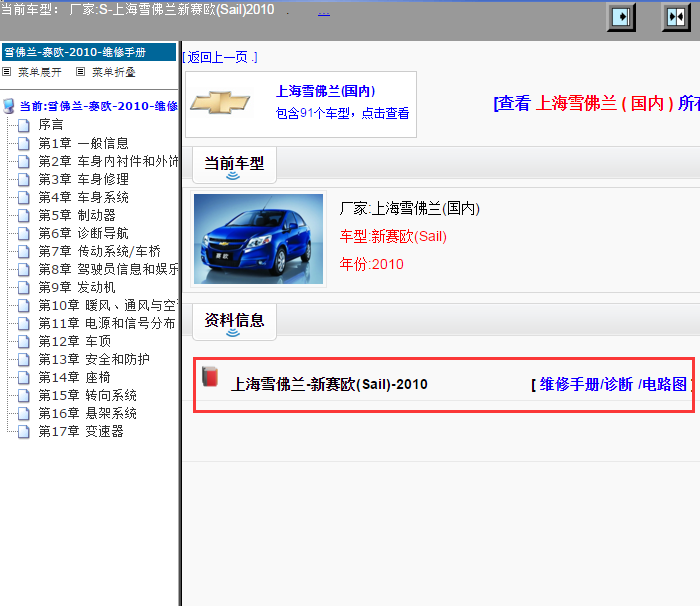Select the 资料信息 tab
This screenshot has height=606, width=700.
tap(234, 322)
